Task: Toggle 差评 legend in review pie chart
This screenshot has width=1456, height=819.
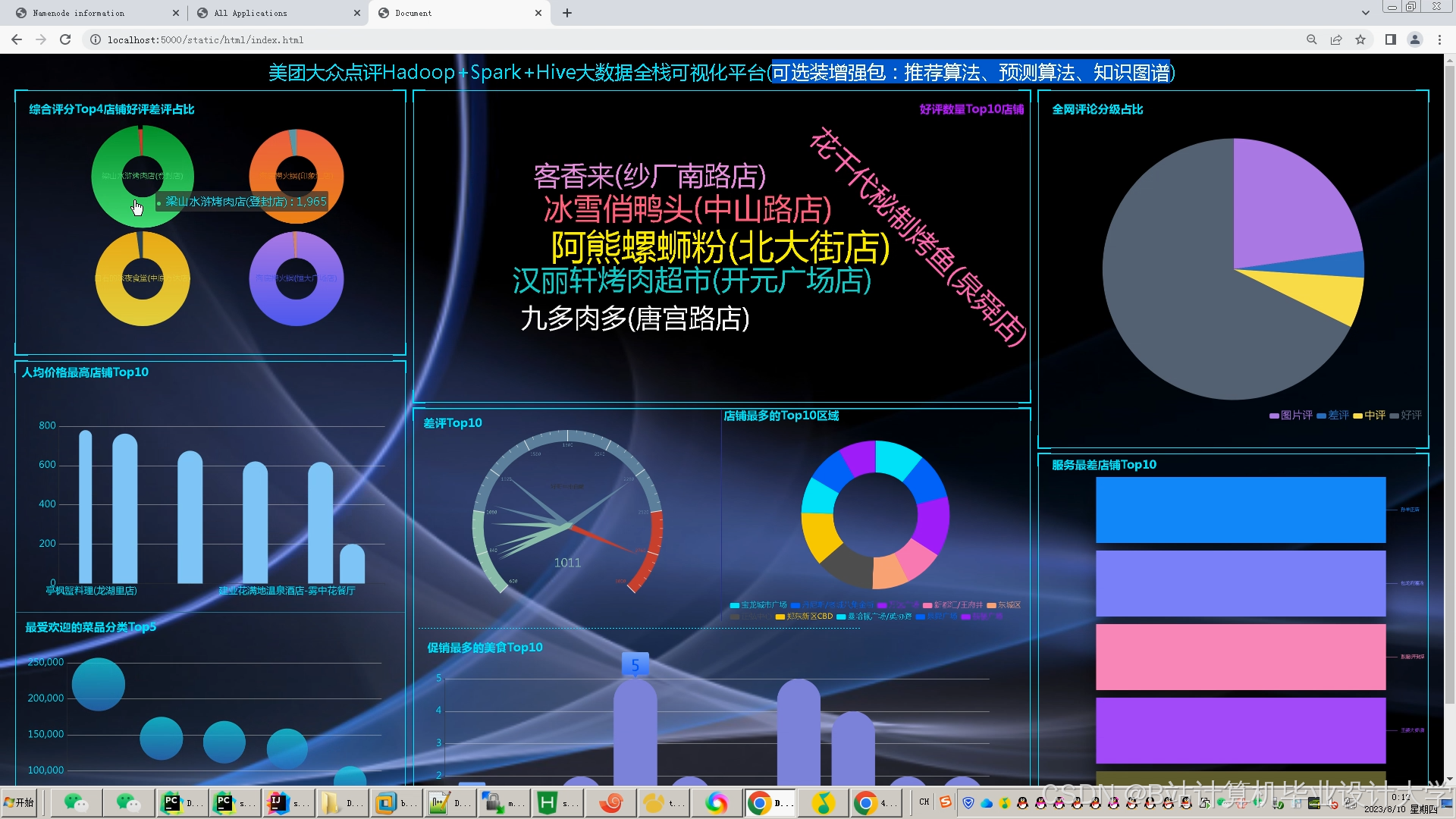Action: pyautogui.click(x=1333, y=415)
